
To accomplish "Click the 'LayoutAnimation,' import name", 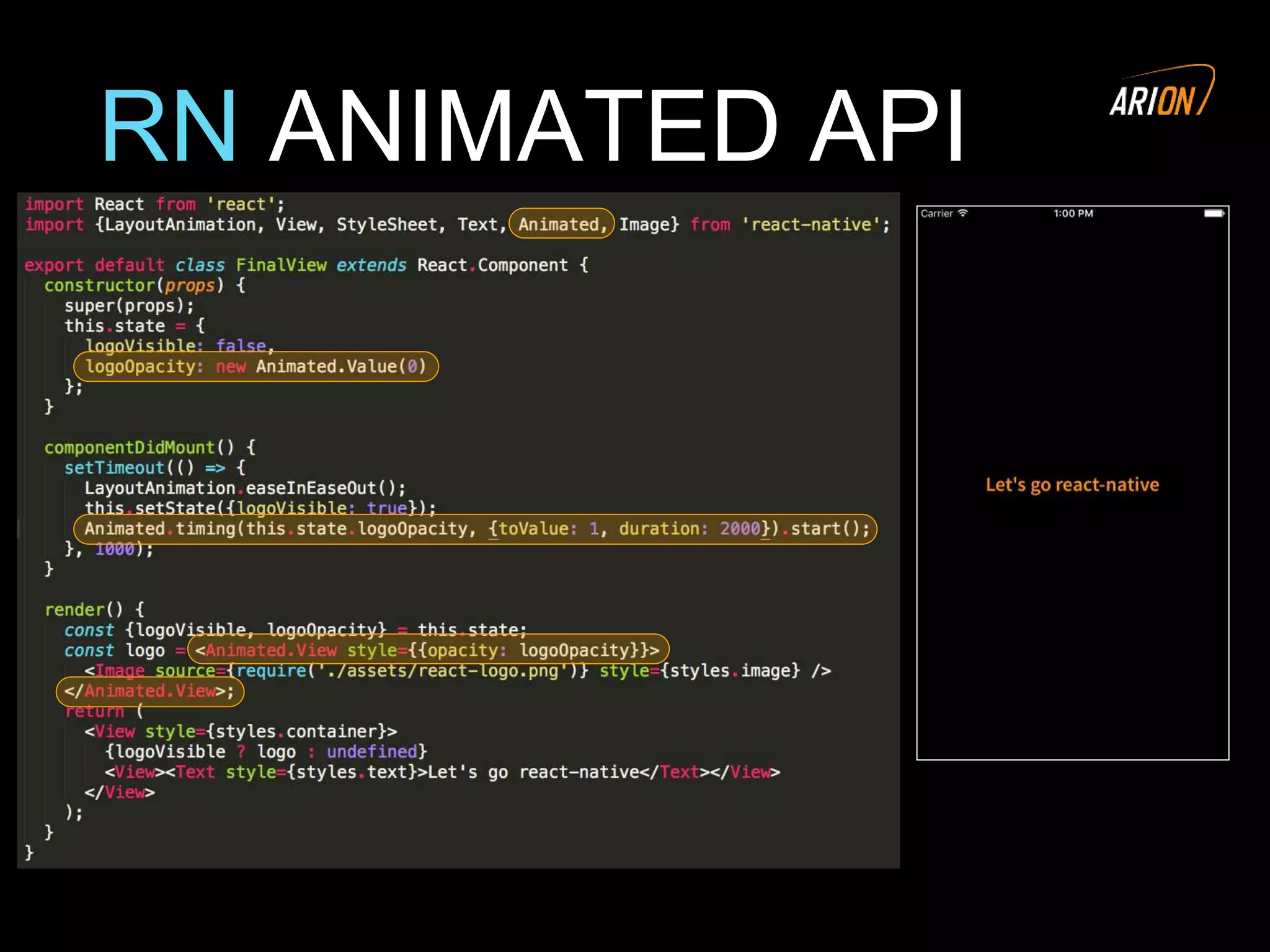I will [x=184, y=224].
